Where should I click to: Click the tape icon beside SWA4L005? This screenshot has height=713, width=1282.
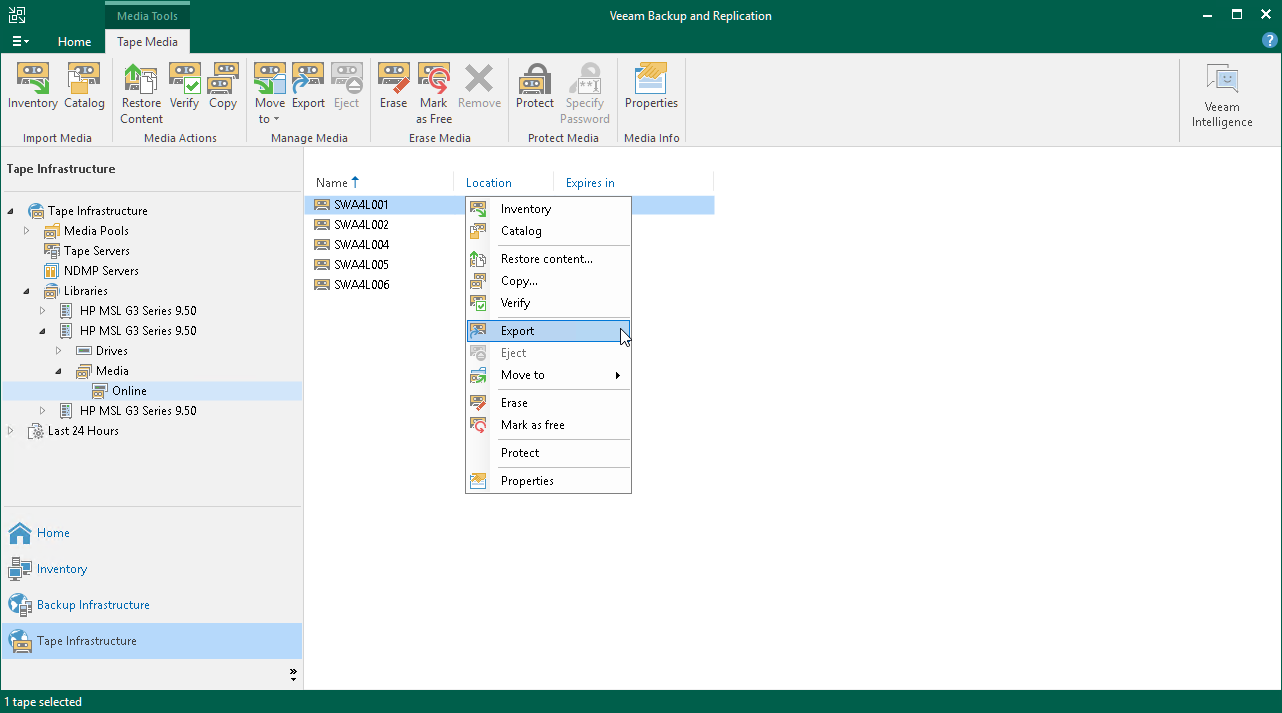[322, 265]
